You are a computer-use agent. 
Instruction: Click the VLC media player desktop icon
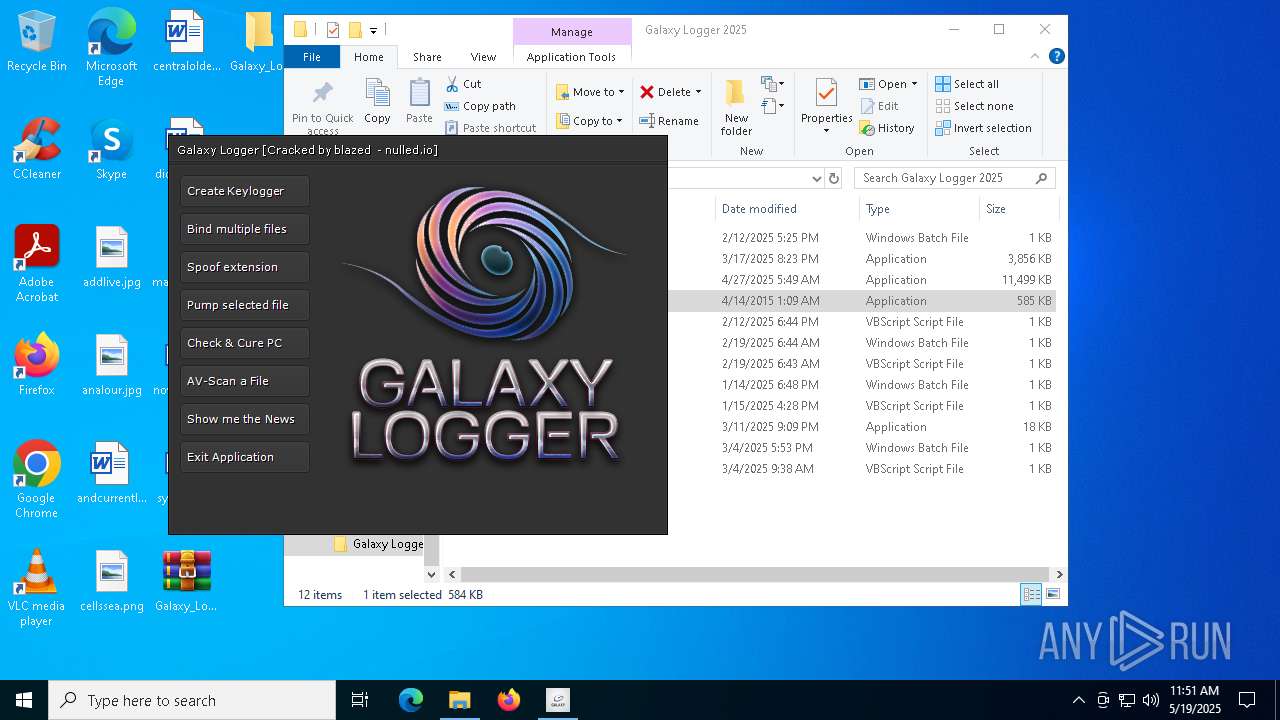36,588
